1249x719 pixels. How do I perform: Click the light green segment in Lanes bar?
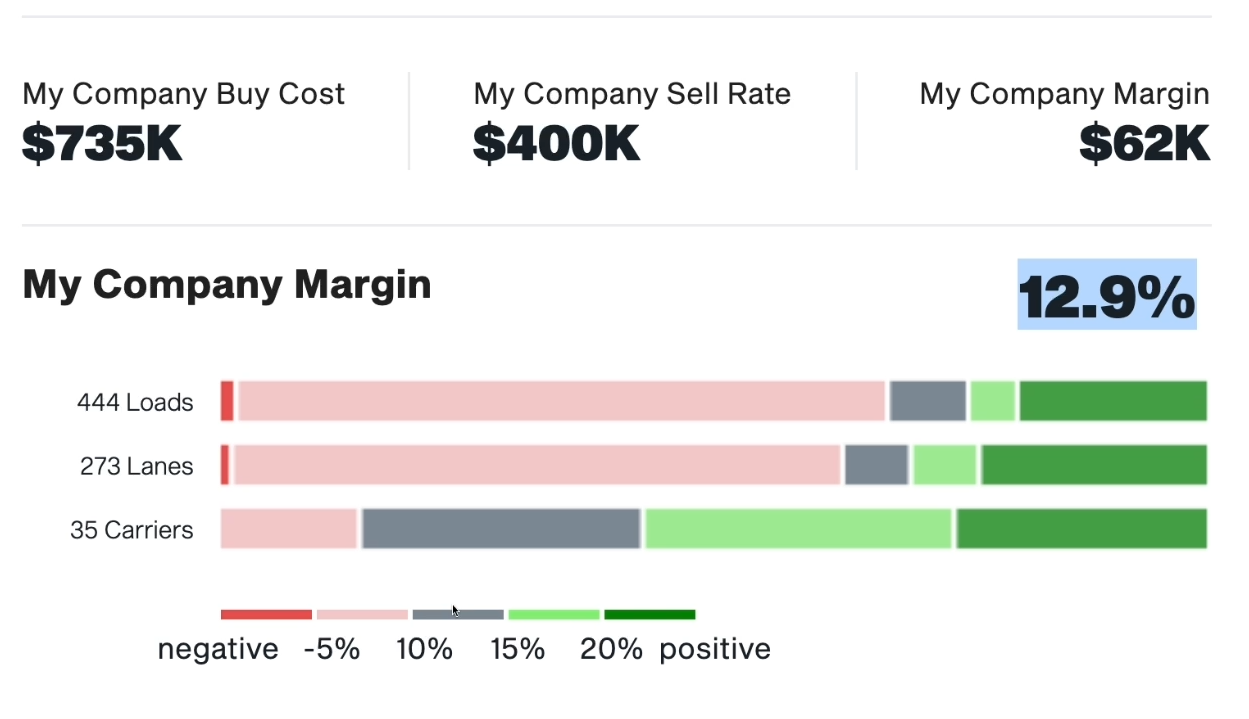click(944, 465)
